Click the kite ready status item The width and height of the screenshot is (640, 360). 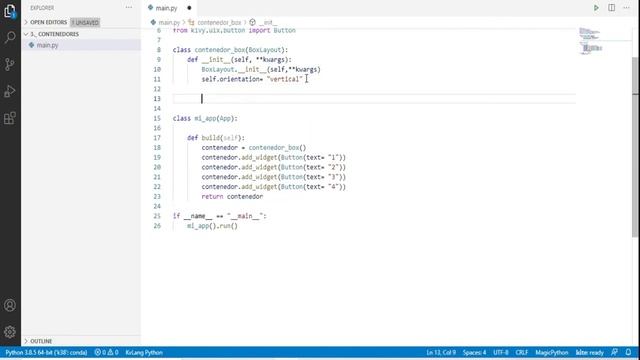589,352
